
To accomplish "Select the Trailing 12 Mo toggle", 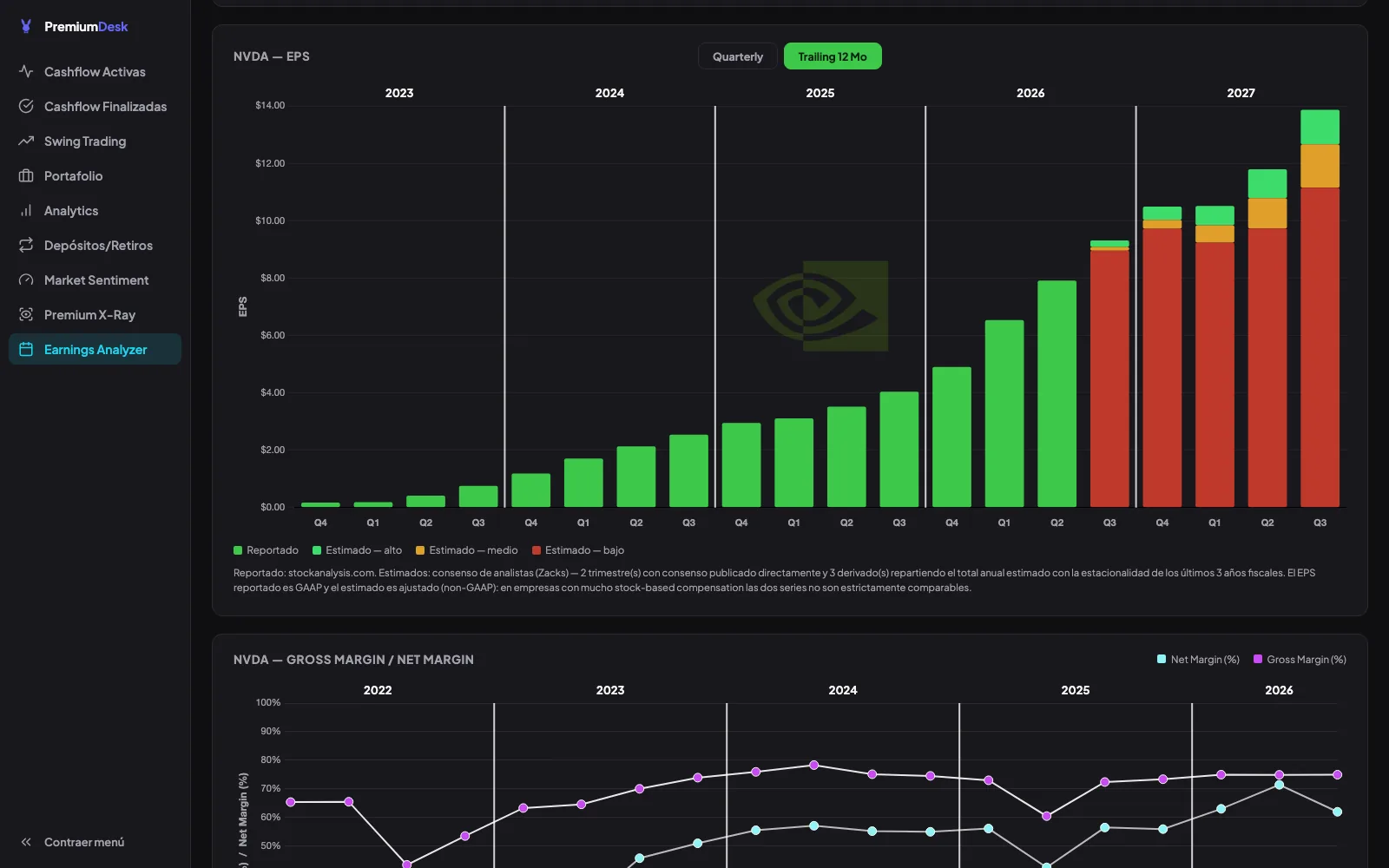I will point(833,56).
